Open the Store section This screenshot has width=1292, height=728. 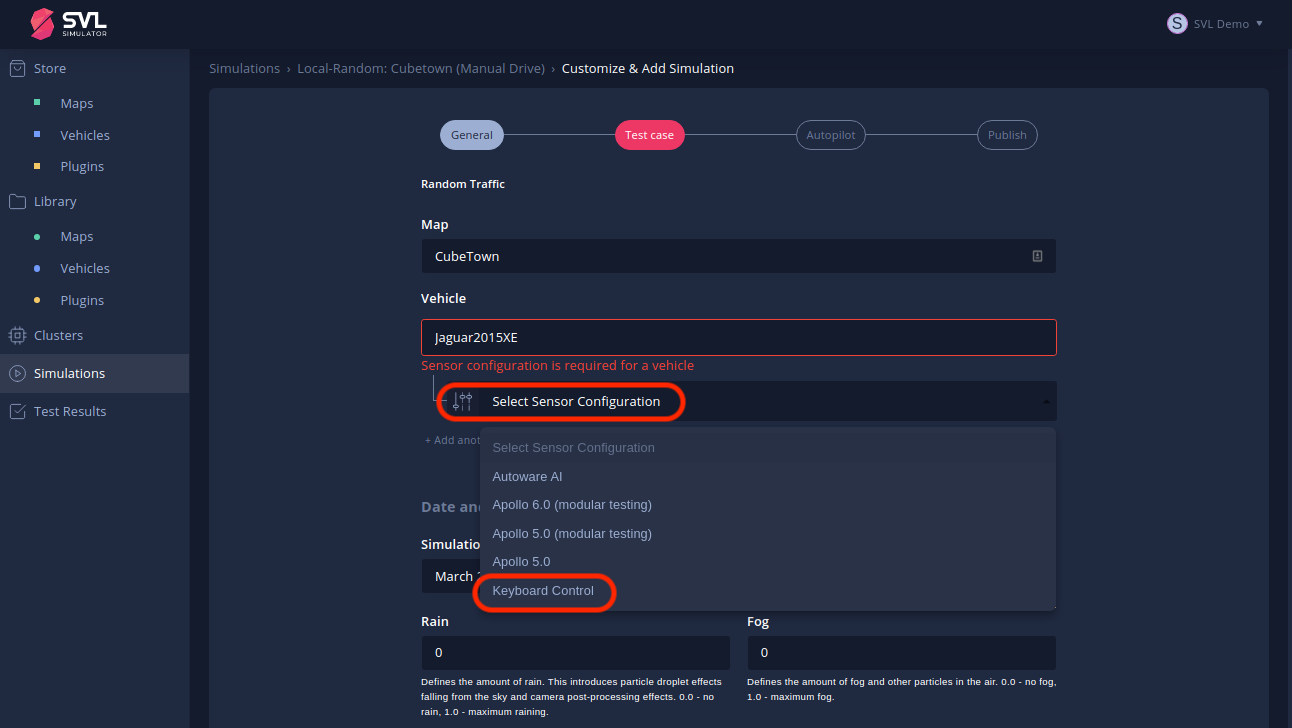[50, 69]
